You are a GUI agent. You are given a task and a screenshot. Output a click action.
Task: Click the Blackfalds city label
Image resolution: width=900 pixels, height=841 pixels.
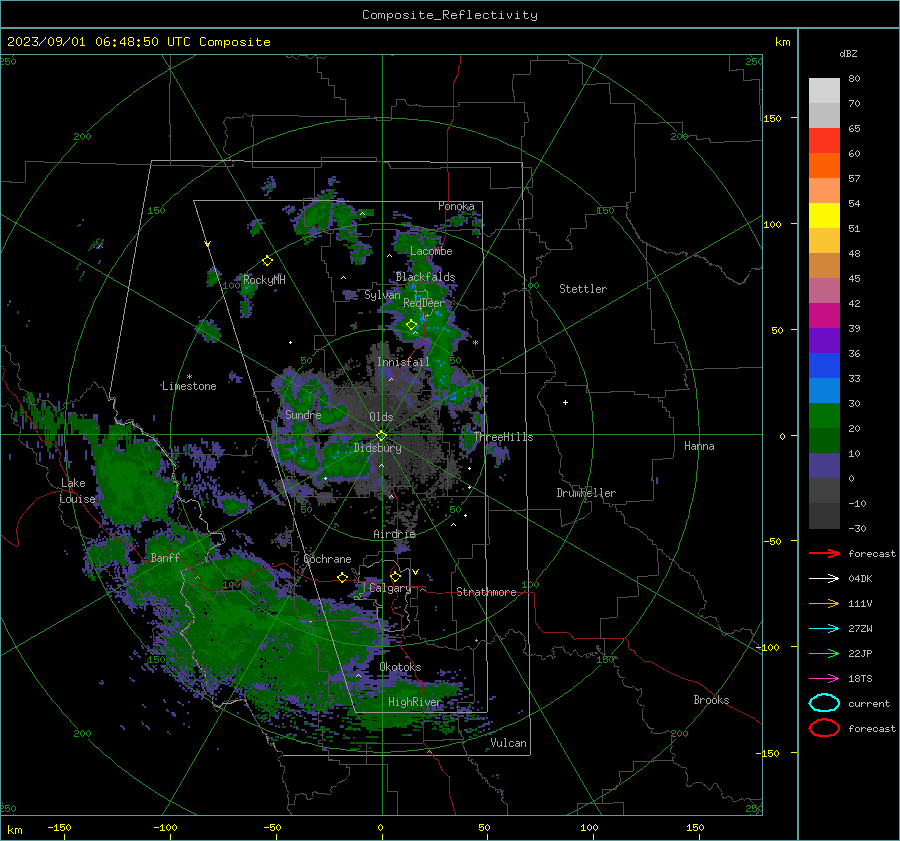pyautogui.click(x=425, y=277)
